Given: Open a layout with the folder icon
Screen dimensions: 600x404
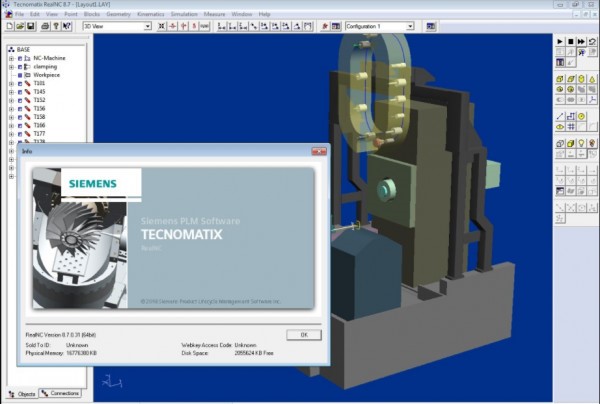Looking at the screenshot, I should (20, 26).
